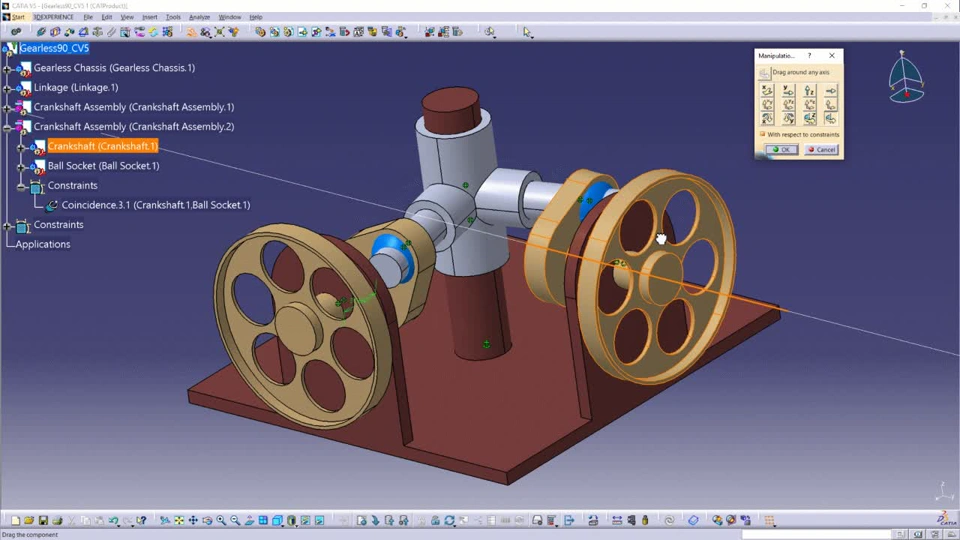Open the Help menu
Screen dimensions: 960x540
(x=255, y=17)
